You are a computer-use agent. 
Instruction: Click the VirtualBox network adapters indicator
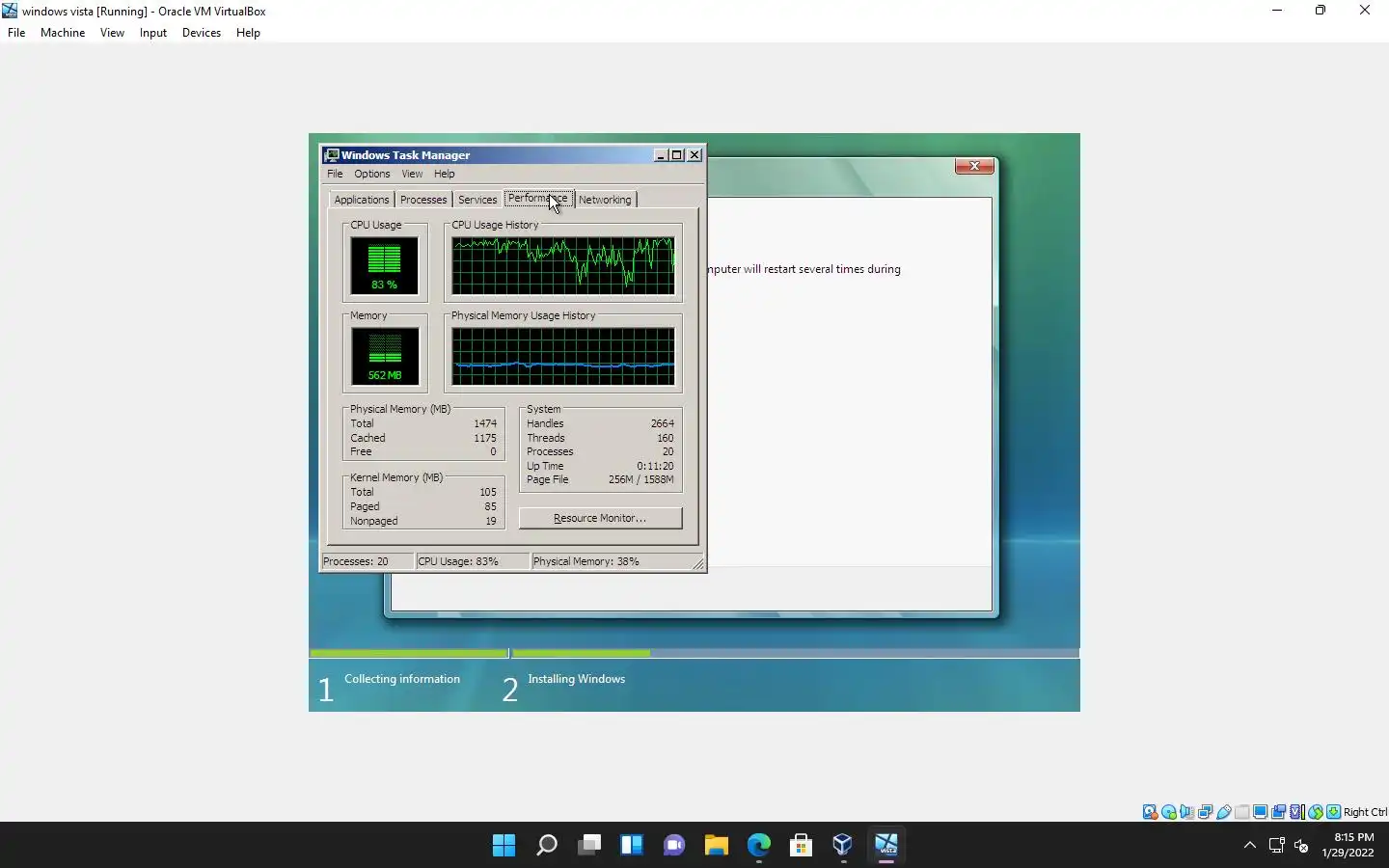(1206, 812)
